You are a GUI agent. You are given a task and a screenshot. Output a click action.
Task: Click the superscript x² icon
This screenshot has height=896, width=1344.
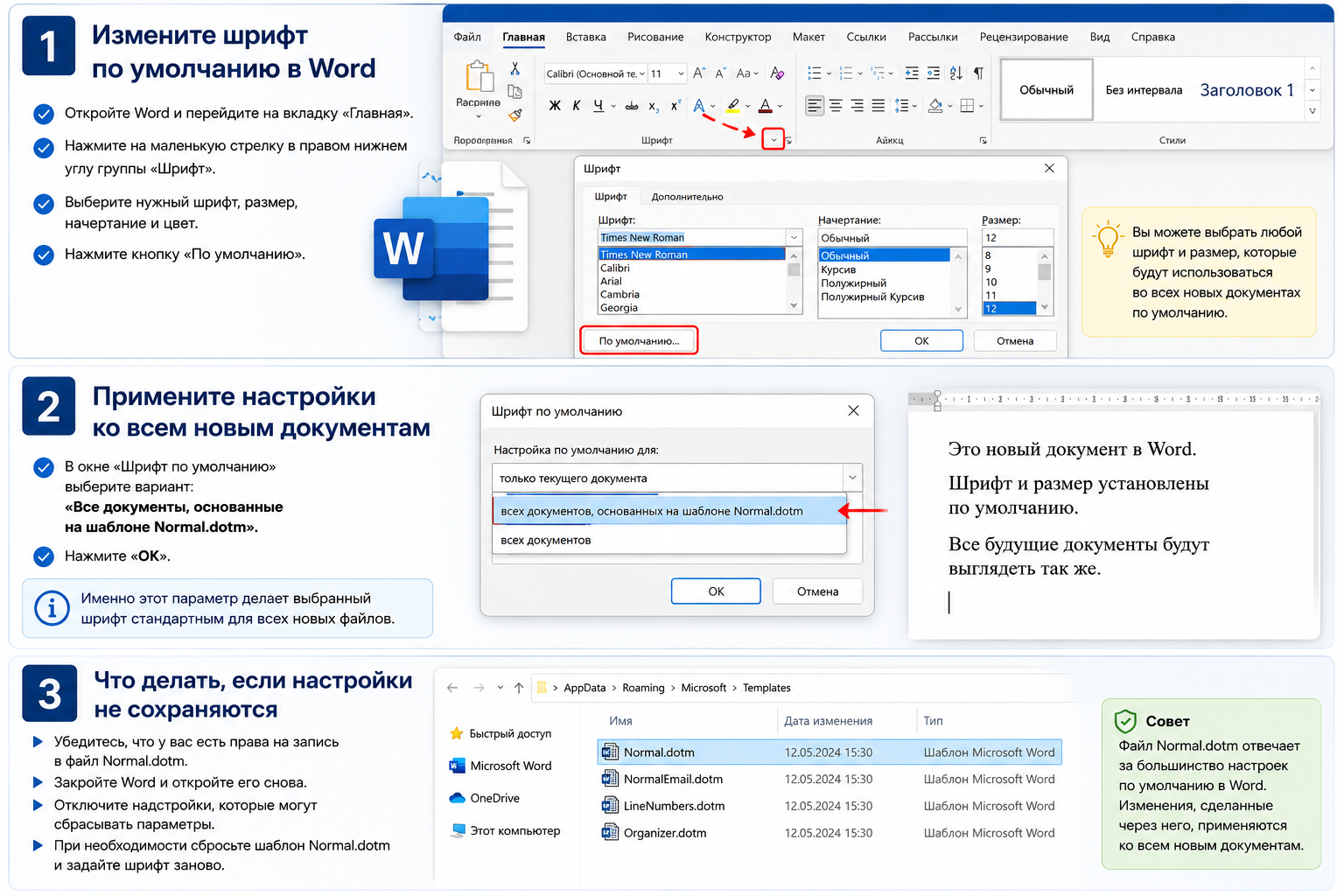tap(675, 106)
